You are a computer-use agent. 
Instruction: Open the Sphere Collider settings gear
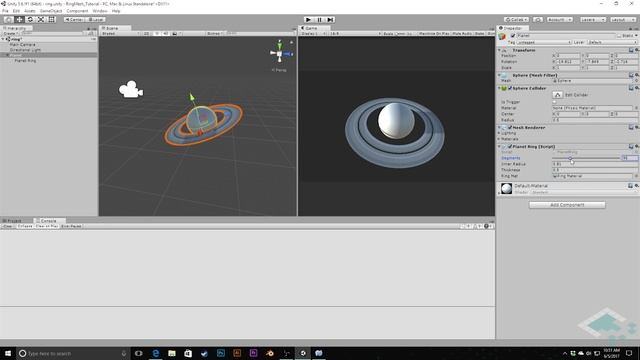point(636,88)
